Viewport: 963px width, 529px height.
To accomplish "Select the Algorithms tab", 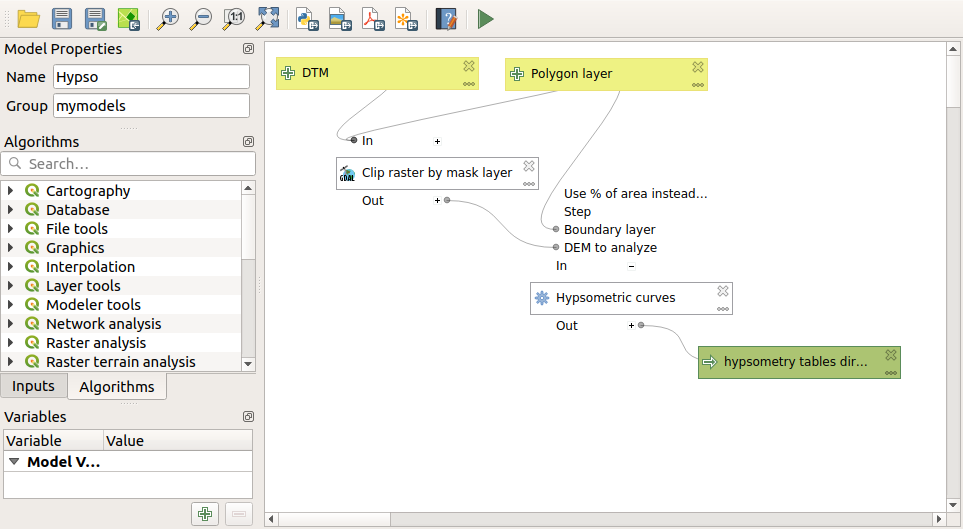I will [117, 387].
